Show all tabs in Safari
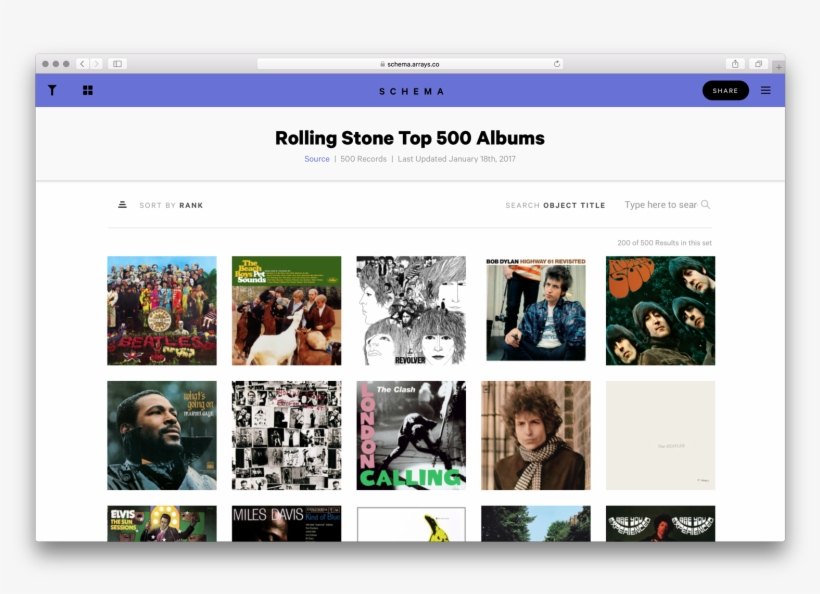Screen dimensions: 820x594 [758, 64]
